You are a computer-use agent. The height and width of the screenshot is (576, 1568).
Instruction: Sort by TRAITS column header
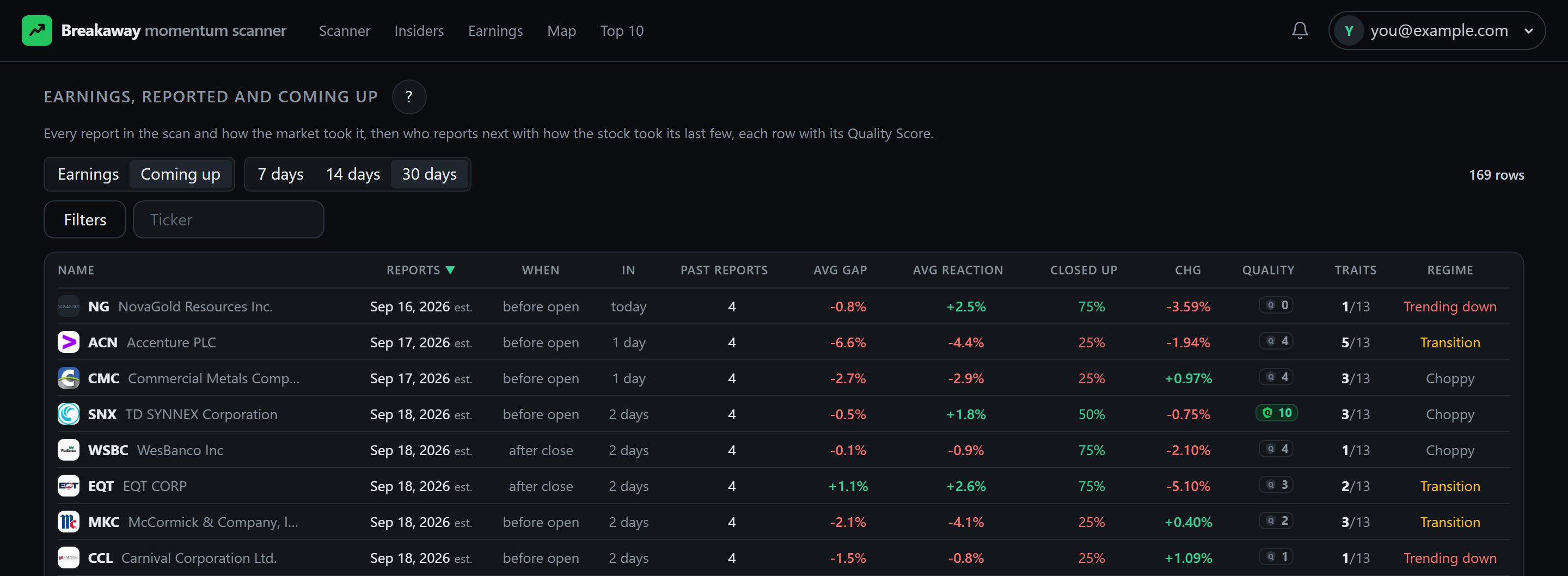tap(1356, 271)
